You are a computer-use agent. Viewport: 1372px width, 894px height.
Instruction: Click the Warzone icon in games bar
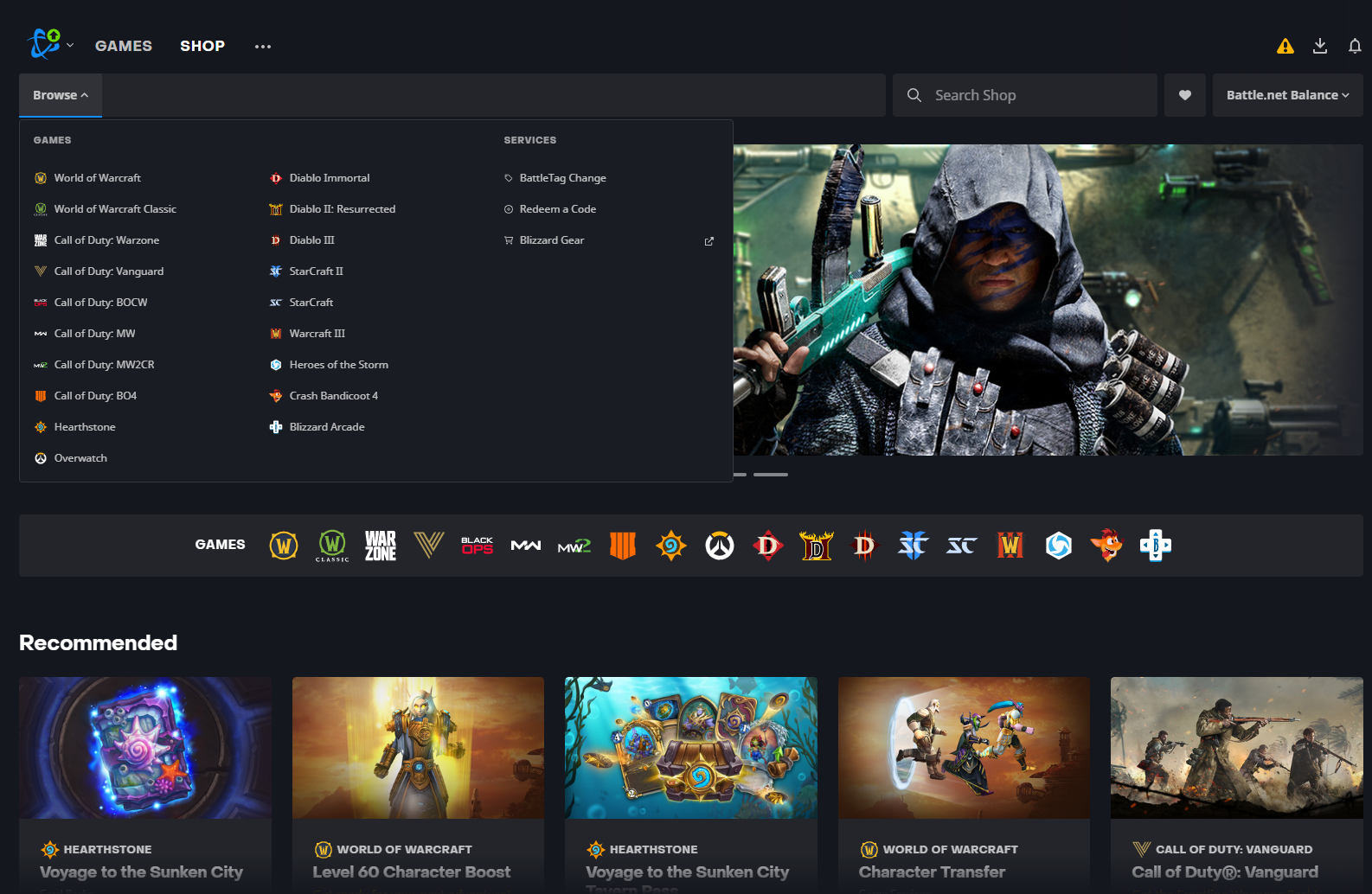tap(381, 546)
